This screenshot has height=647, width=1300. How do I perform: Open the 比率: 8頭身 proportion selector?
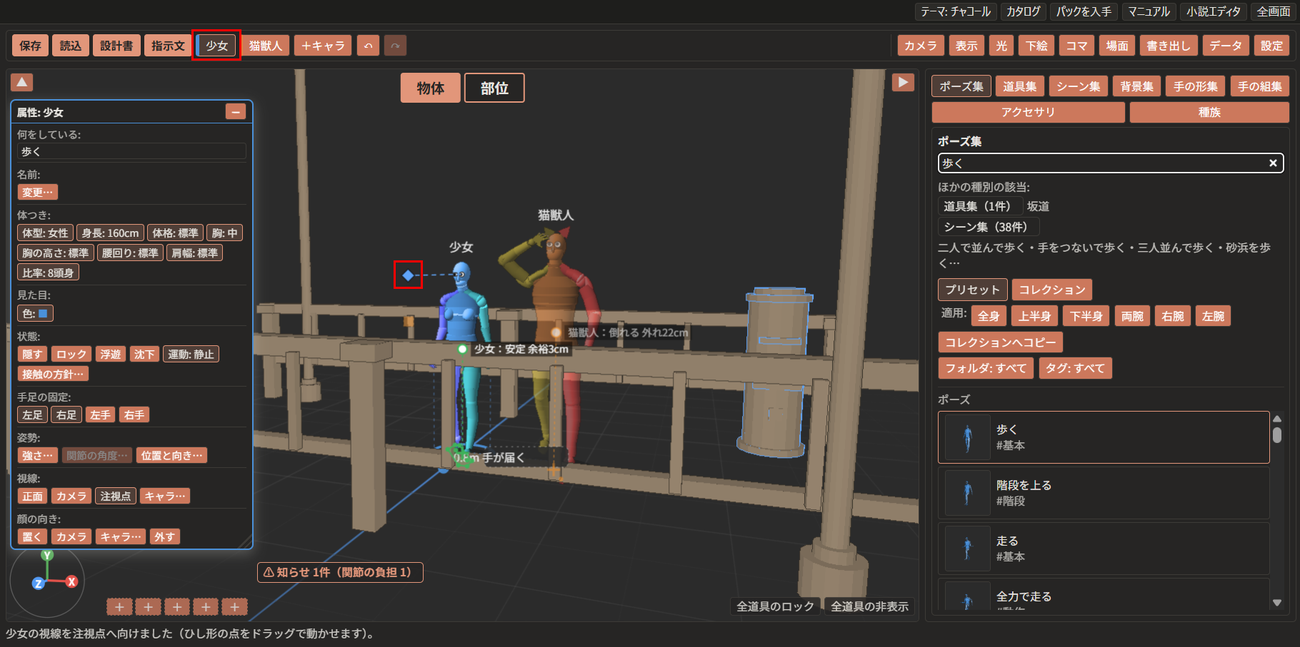48,272
